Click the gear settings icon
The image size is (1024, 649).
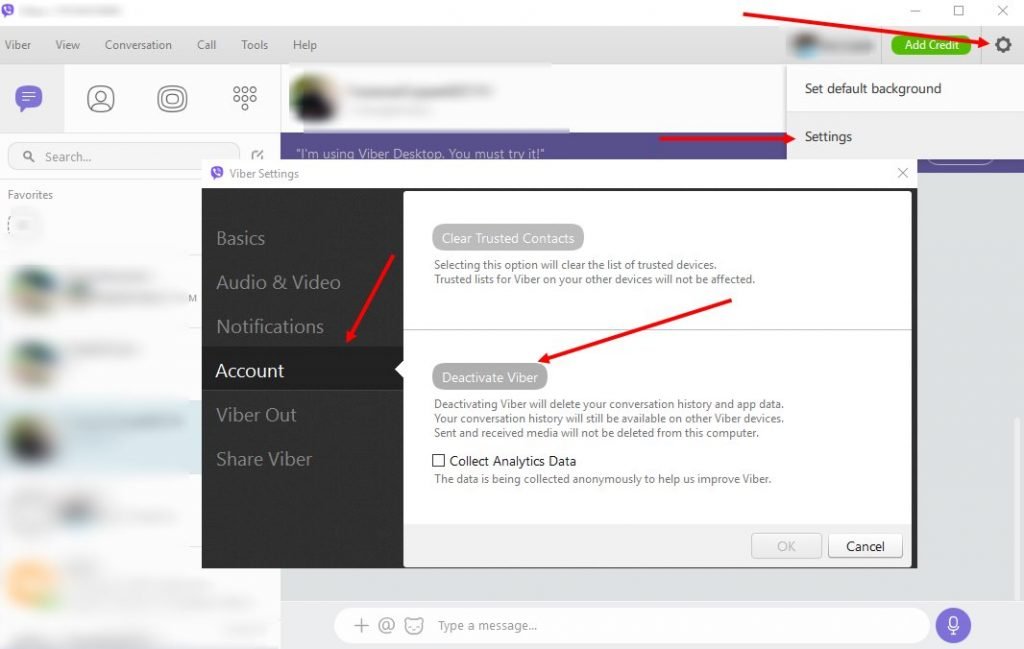[x=1003, y=45]
